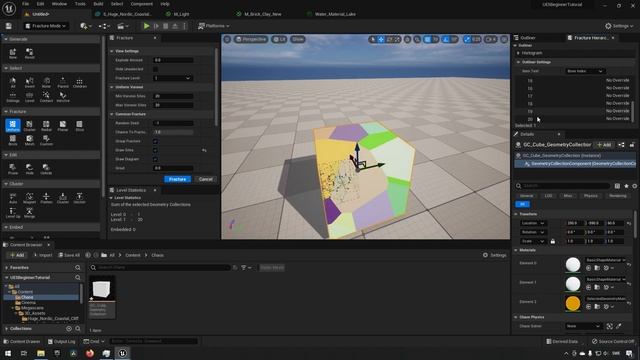Select the Mesh fracture tool
The width and height of the screenshot is (640, 360).
[x=29, y=140]
